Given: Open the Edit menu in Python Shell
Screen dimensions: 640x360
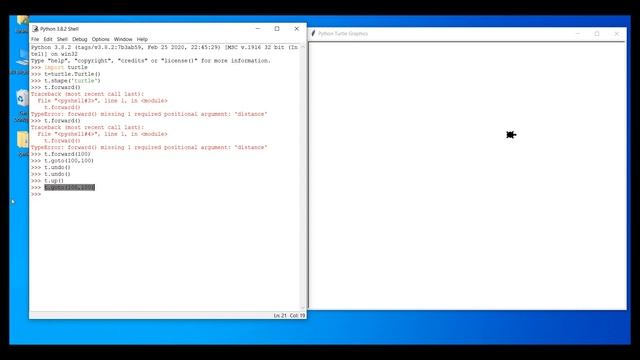Looking at the screenshot, I should [48, 39].
